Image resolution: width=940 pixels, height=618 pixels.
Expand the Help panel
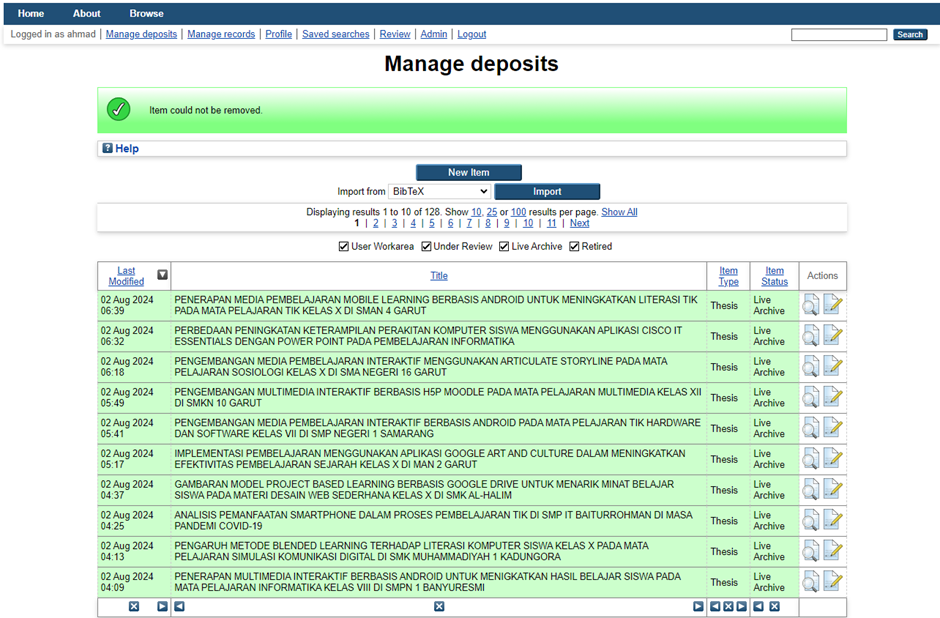[127, 149]
